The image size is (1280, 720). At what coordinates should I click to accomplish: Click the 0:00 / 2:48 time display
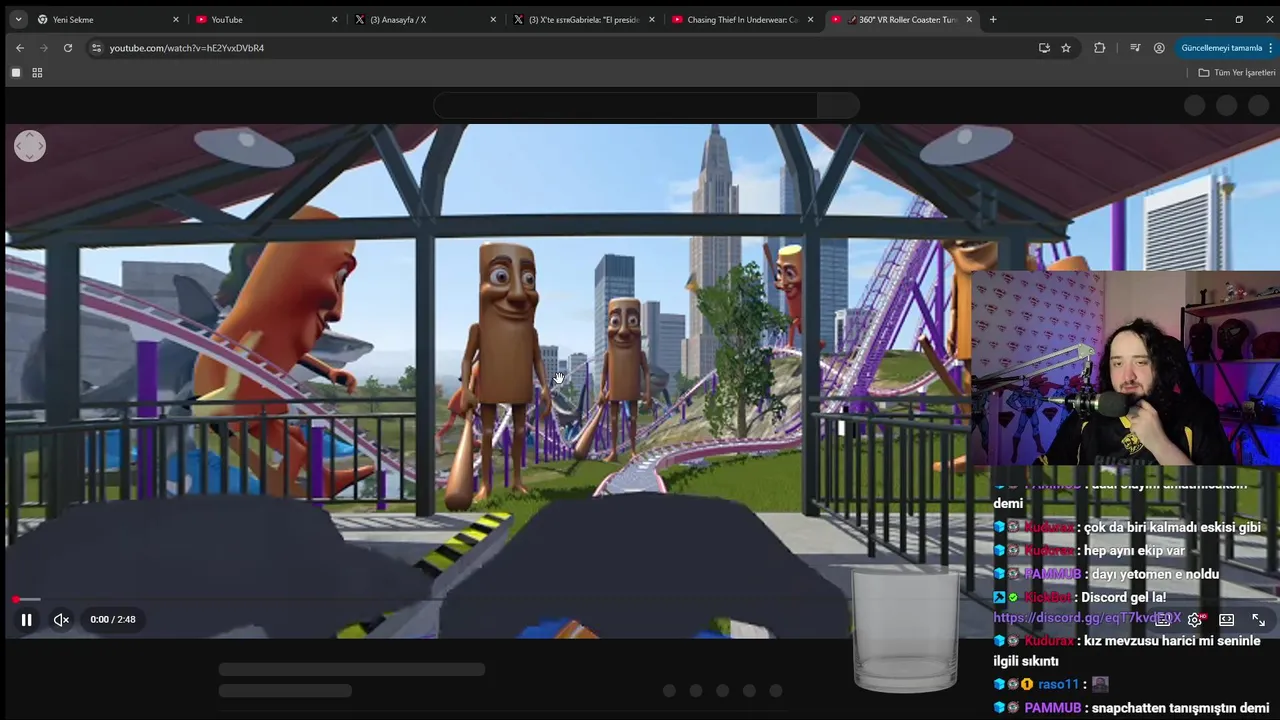113,620
